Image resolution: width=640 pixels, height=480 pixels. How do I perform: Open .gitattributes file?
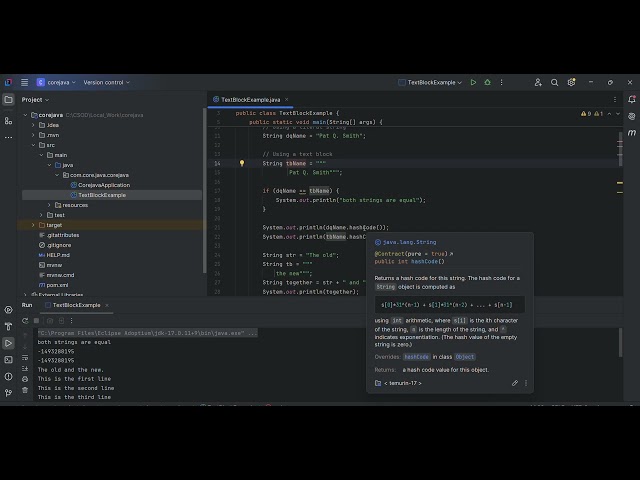(x=59, y=235)
